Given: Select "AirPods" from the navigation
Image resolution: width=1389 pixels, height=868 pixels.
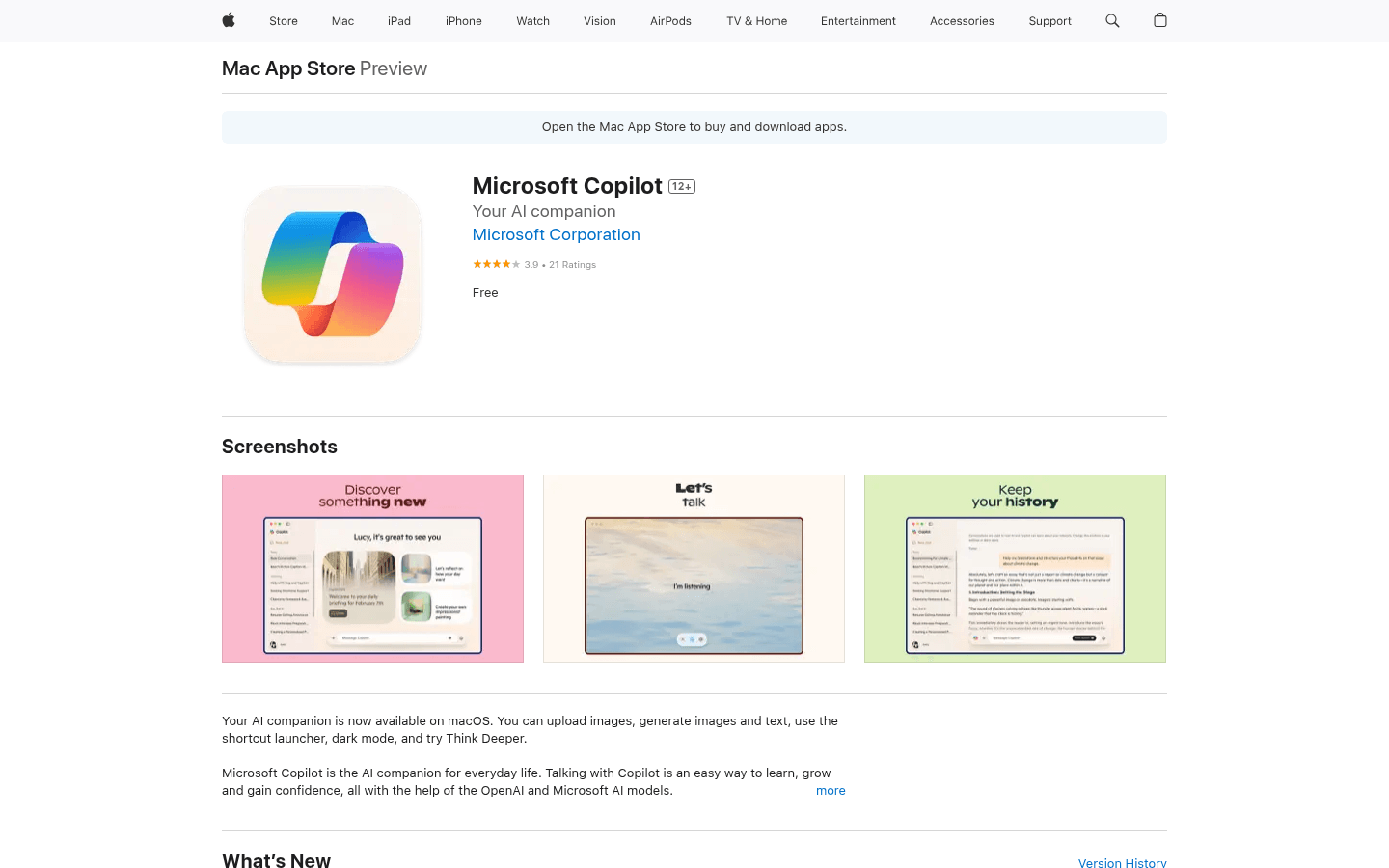Looking at the screenshot, I should click(669, 20).
